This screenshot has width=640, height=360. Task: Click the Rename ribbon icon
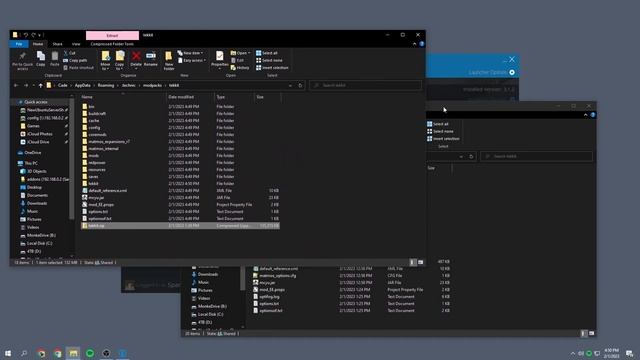click(x=151, y=58)
